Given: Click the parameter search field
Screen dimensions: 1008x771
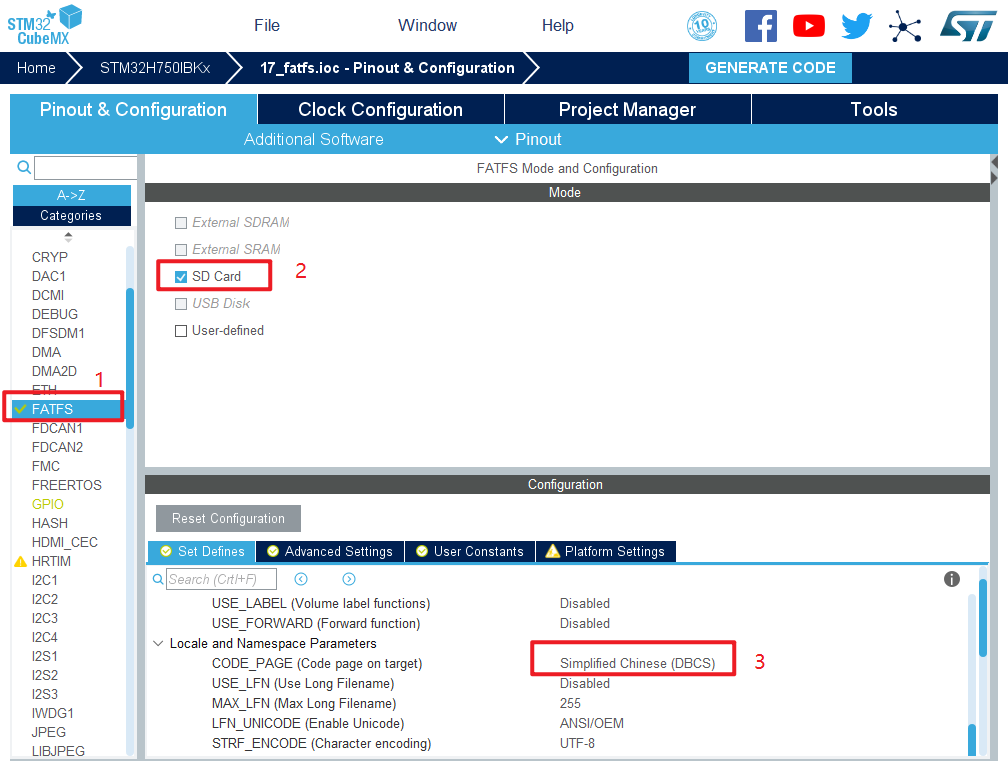Looking at the screenshot, I should tap(220, 580).
